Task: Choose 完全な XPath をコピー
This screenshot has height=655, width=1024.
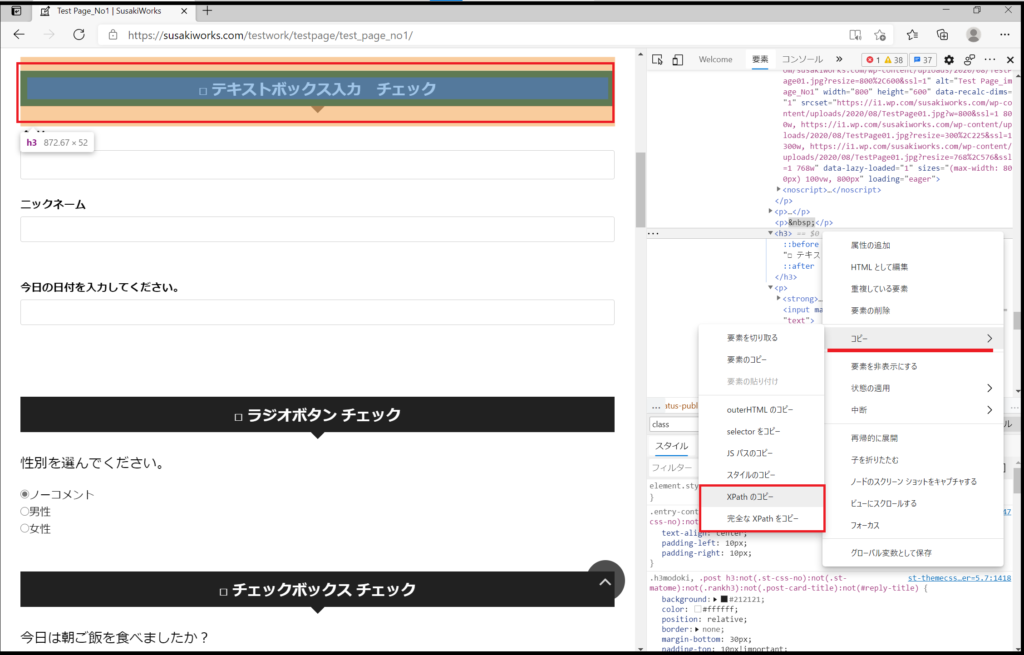Action: click(761, 519)
